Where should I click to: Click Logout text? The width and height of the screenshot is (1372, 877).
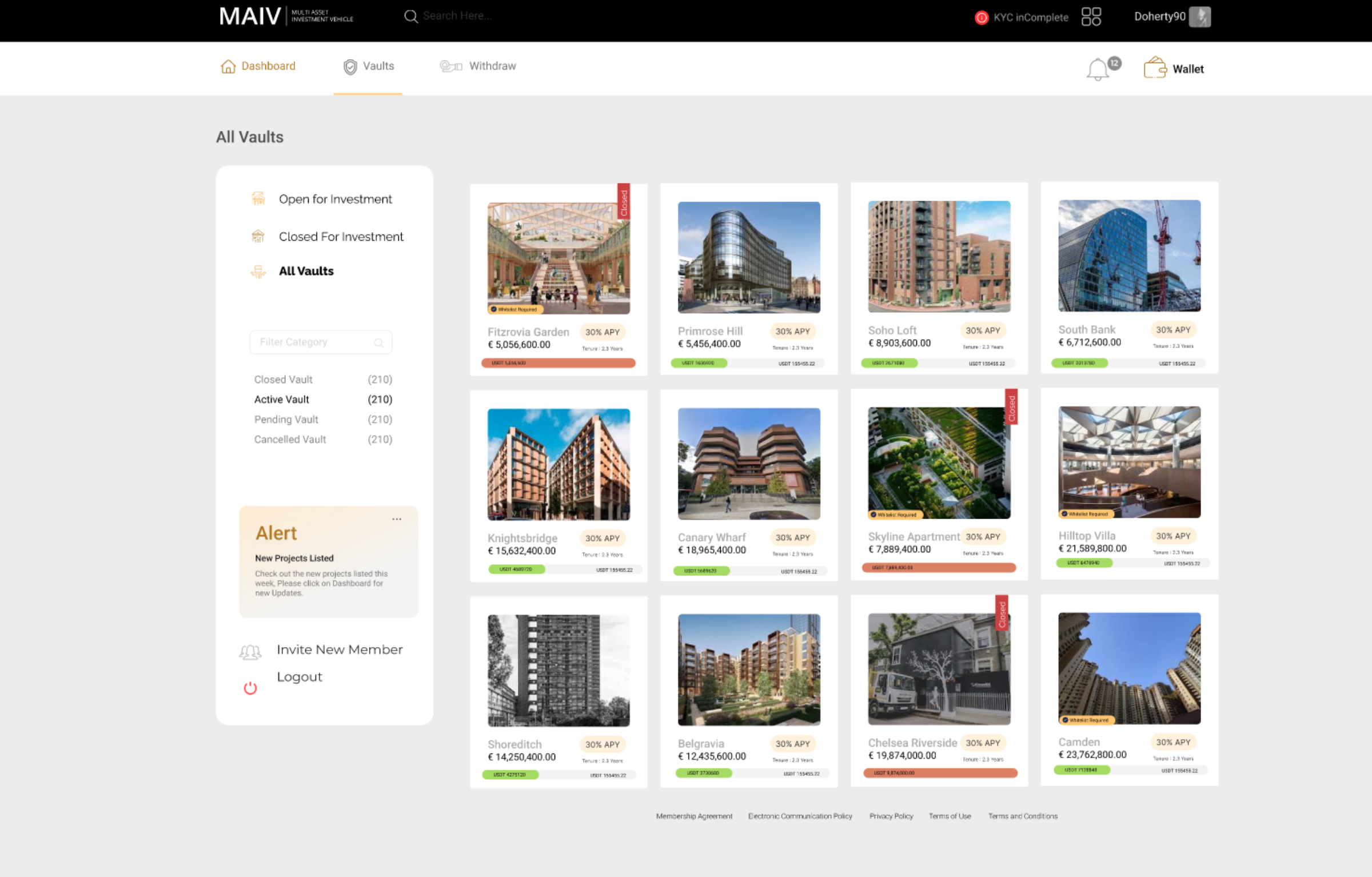[x=299, y=677]
